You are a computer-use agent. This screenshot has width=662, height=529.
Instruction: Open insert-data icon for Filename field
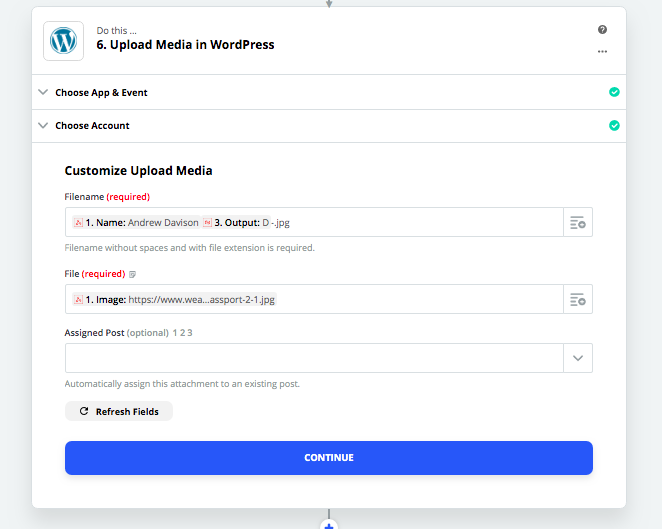click(x=578, y=222)
